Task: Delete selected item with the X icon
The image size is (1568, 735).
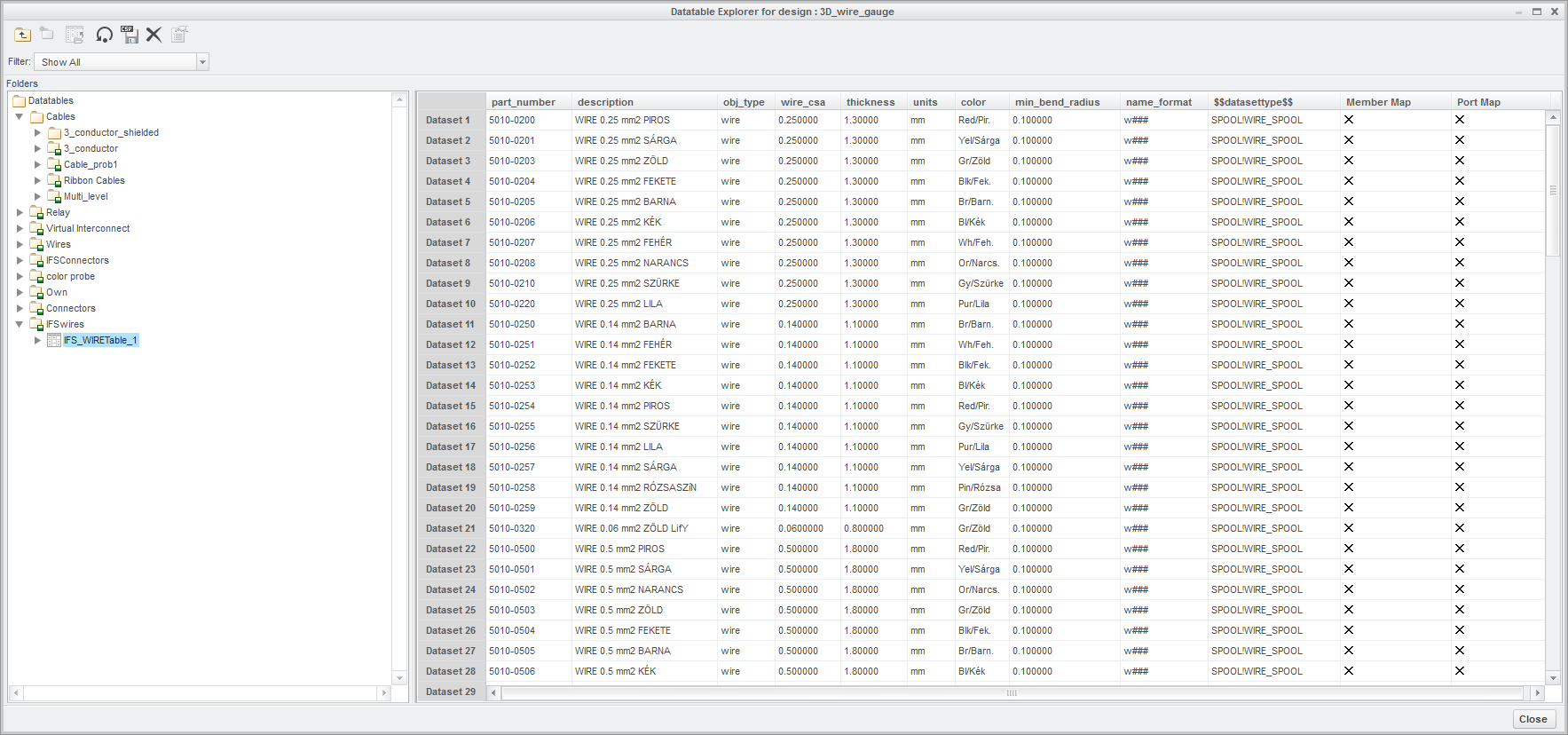Action: pyautogui.click(x=154, y=35)
